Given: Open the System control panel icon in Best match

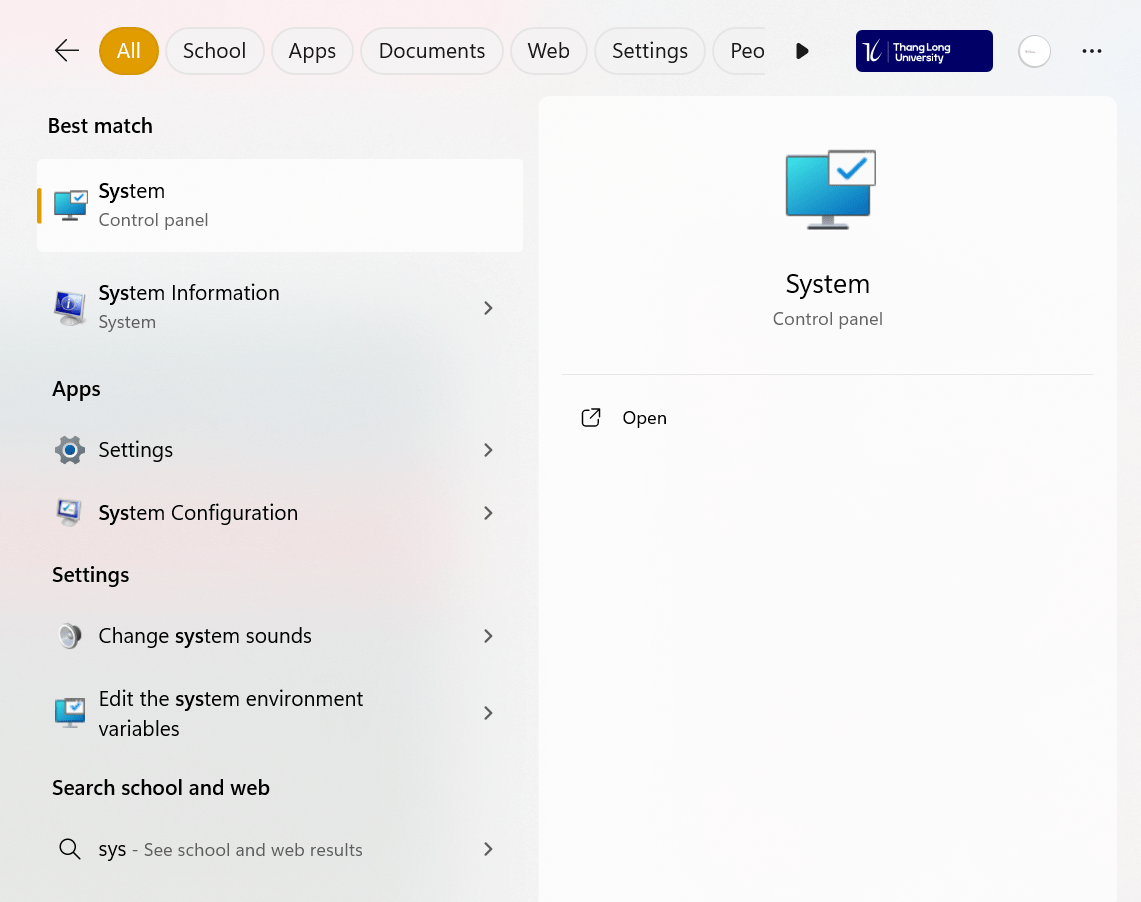Looking at the screenshot, I should (70, 205).
